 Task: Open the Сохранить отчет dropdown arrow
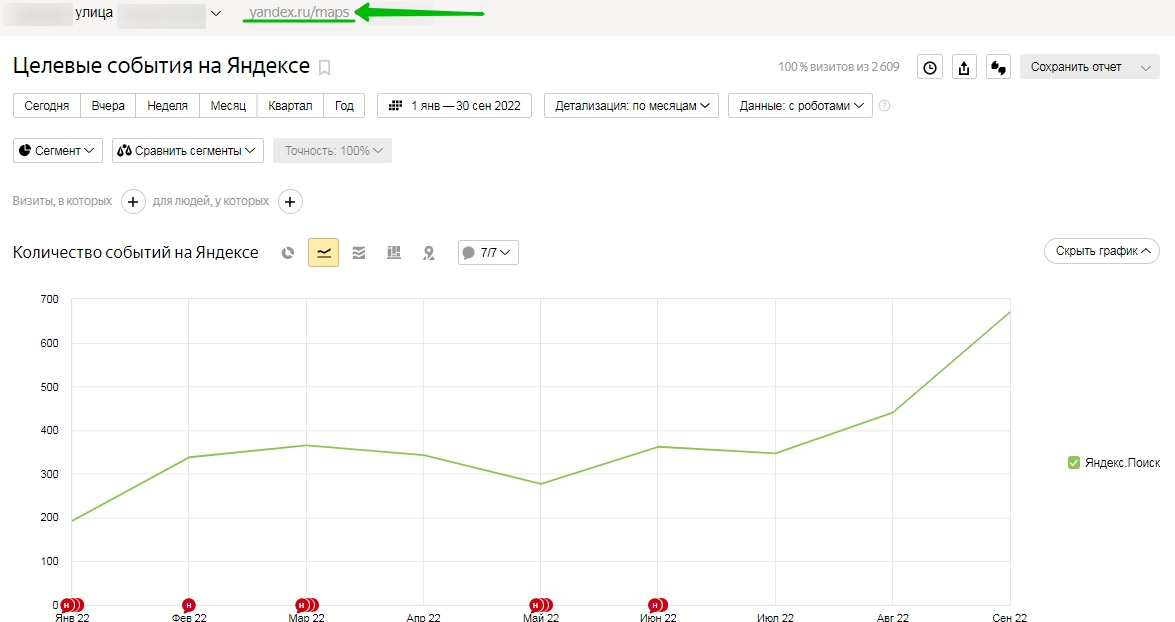(x=1146, y=67)
